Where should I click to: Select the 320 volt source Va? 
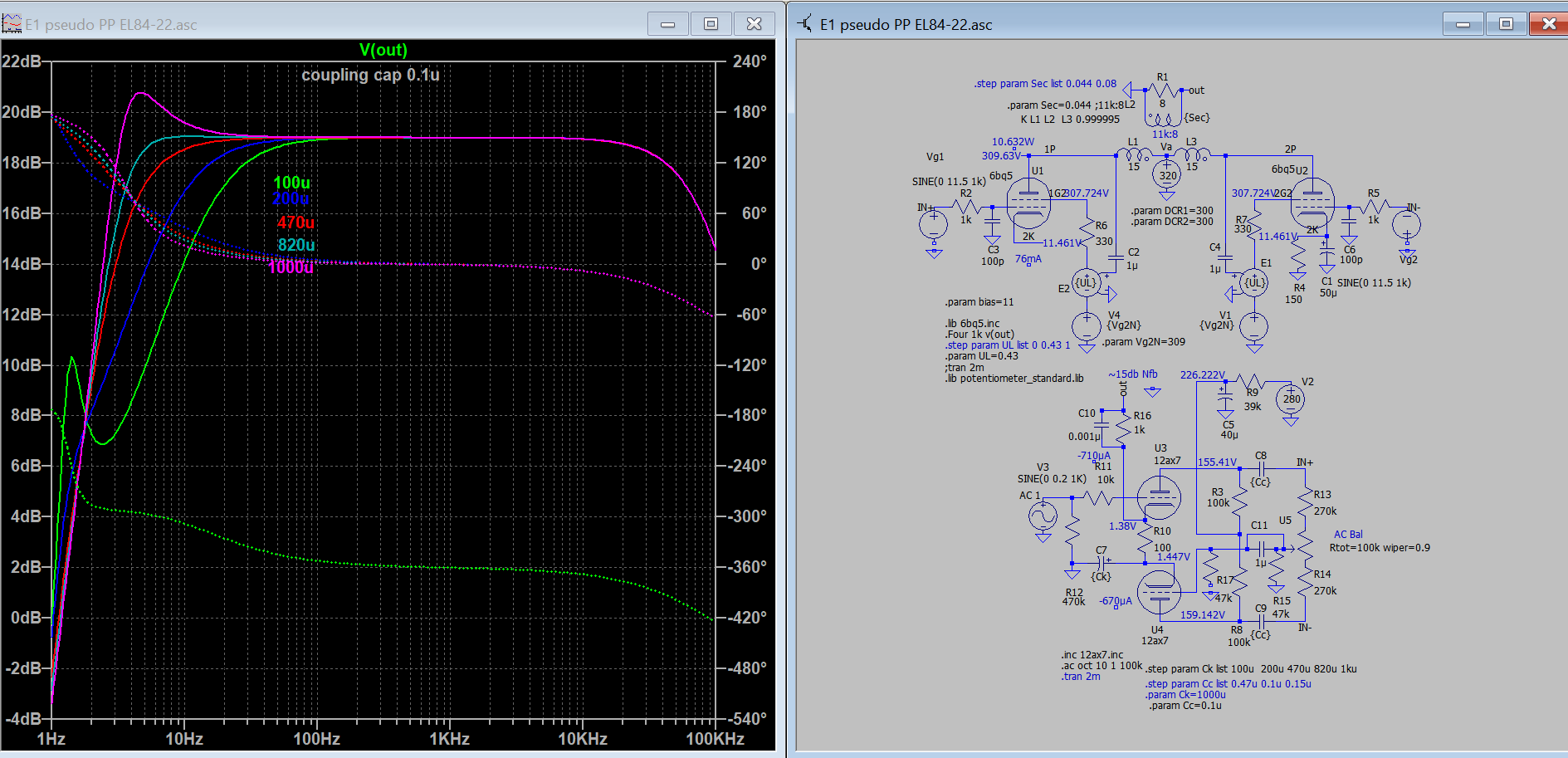tap(1167, 174)
